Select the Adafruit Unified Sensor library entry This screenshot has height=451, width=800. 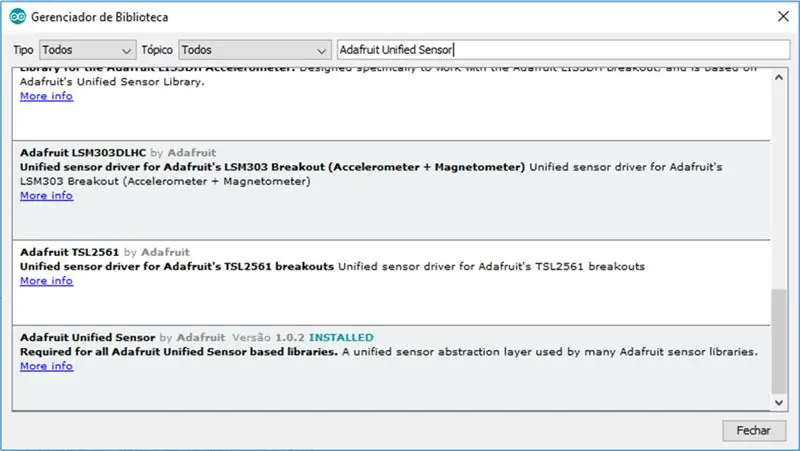[x=391, y=368]
